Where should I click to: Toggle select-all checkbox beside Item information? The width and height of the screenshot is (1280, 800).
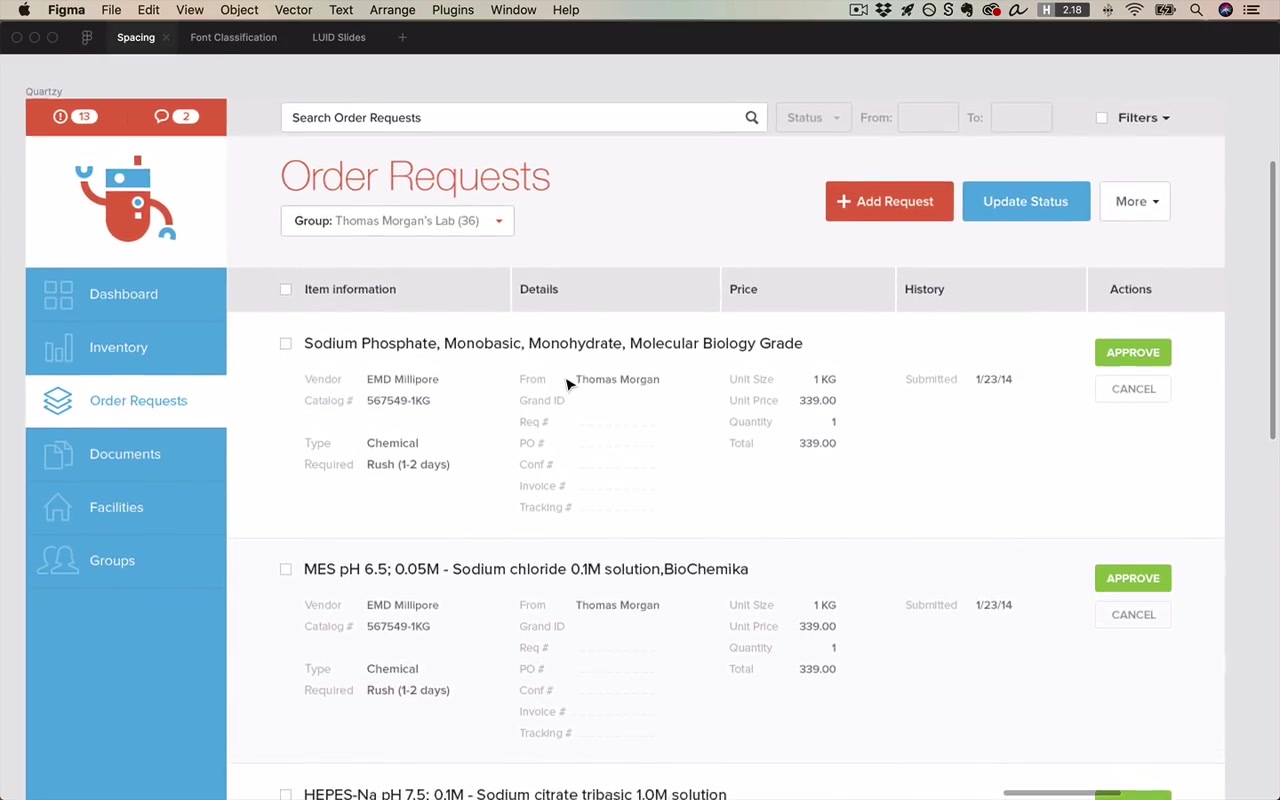click(286, 289)
